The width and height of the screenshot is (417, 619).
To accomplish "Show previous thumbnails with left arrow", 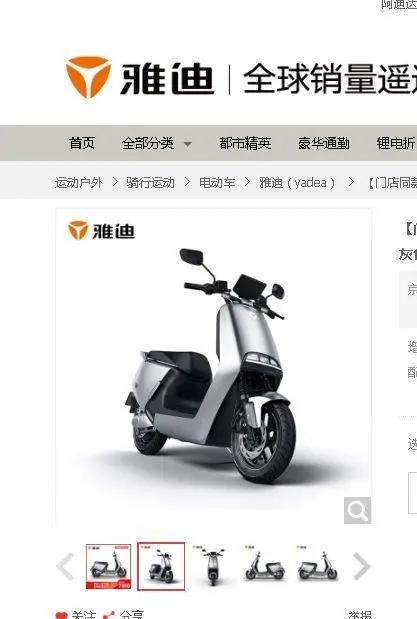I will (65, 566).
